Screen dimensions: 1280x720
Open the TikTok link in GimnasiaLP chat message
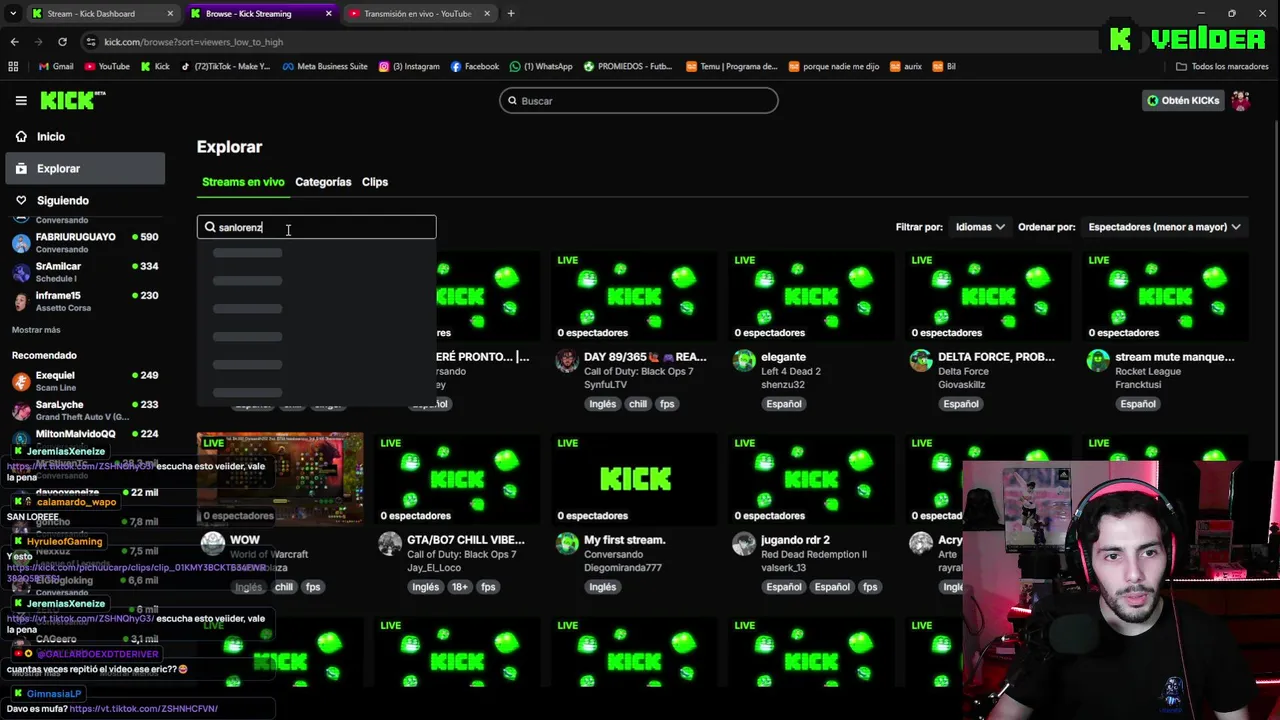[x=144, y=708]
